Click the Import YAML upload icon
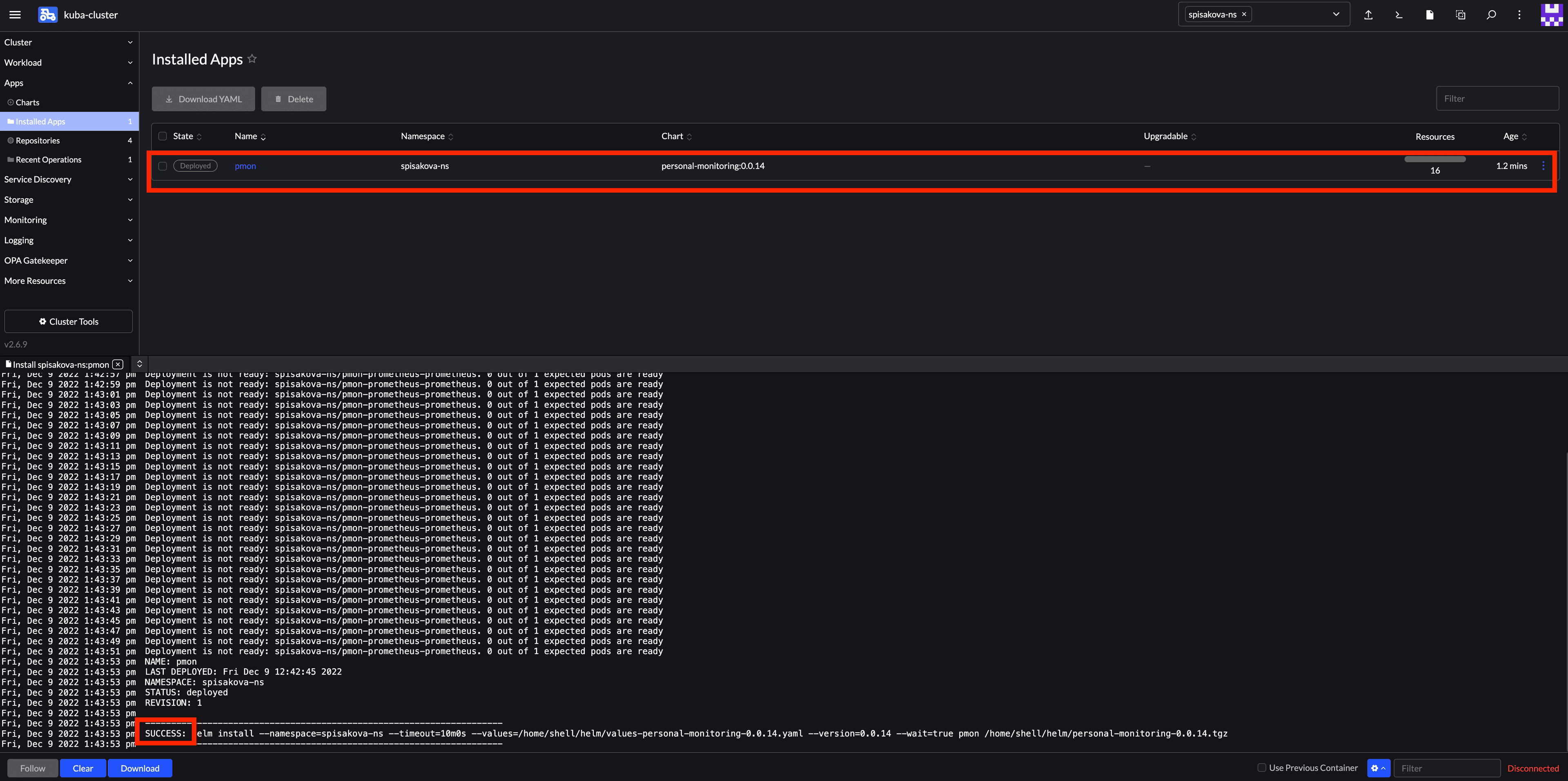This screenshot has width=1568, height=781. pyautogui.click(x=1368, y=15)
